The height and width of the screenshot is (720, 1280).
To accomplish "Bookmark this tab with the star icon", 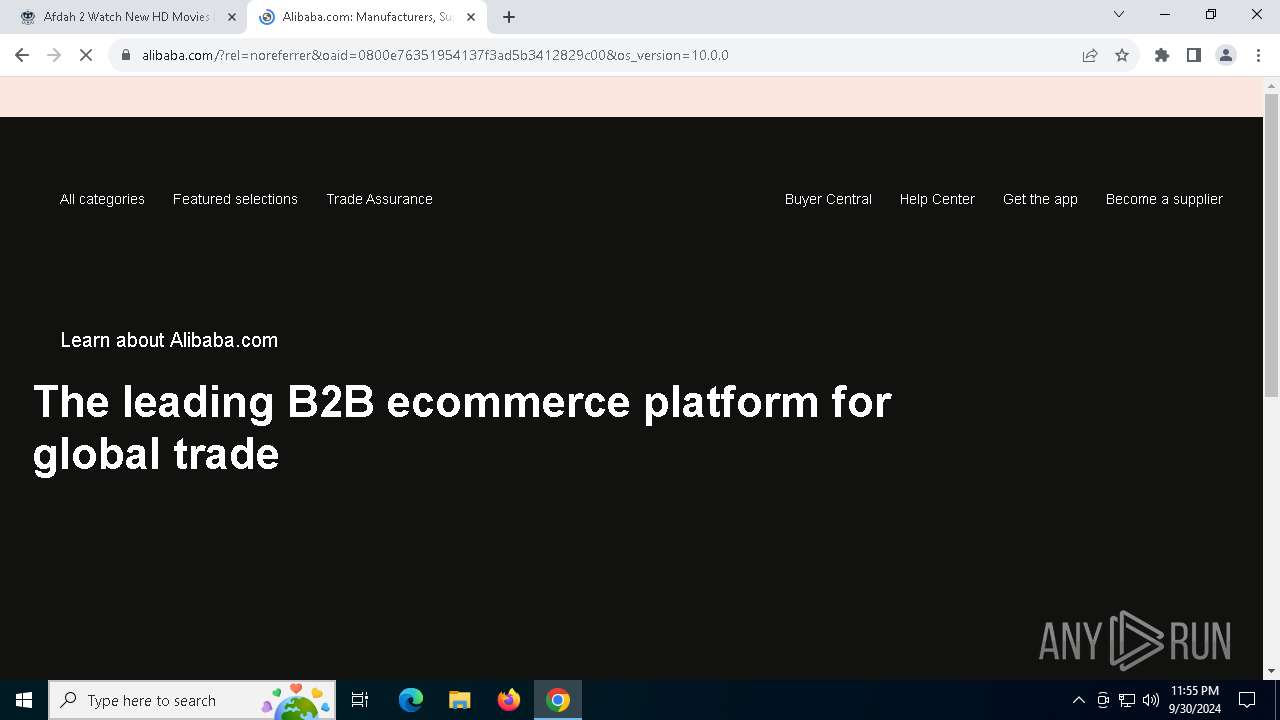I will [1122, 55].
